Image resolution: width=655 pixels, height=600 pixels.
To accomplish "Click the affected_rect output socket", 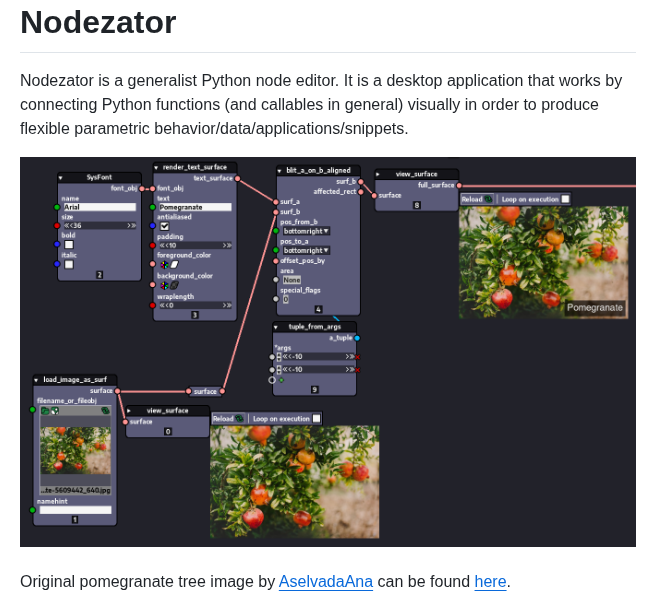I will tap(361, 192).
